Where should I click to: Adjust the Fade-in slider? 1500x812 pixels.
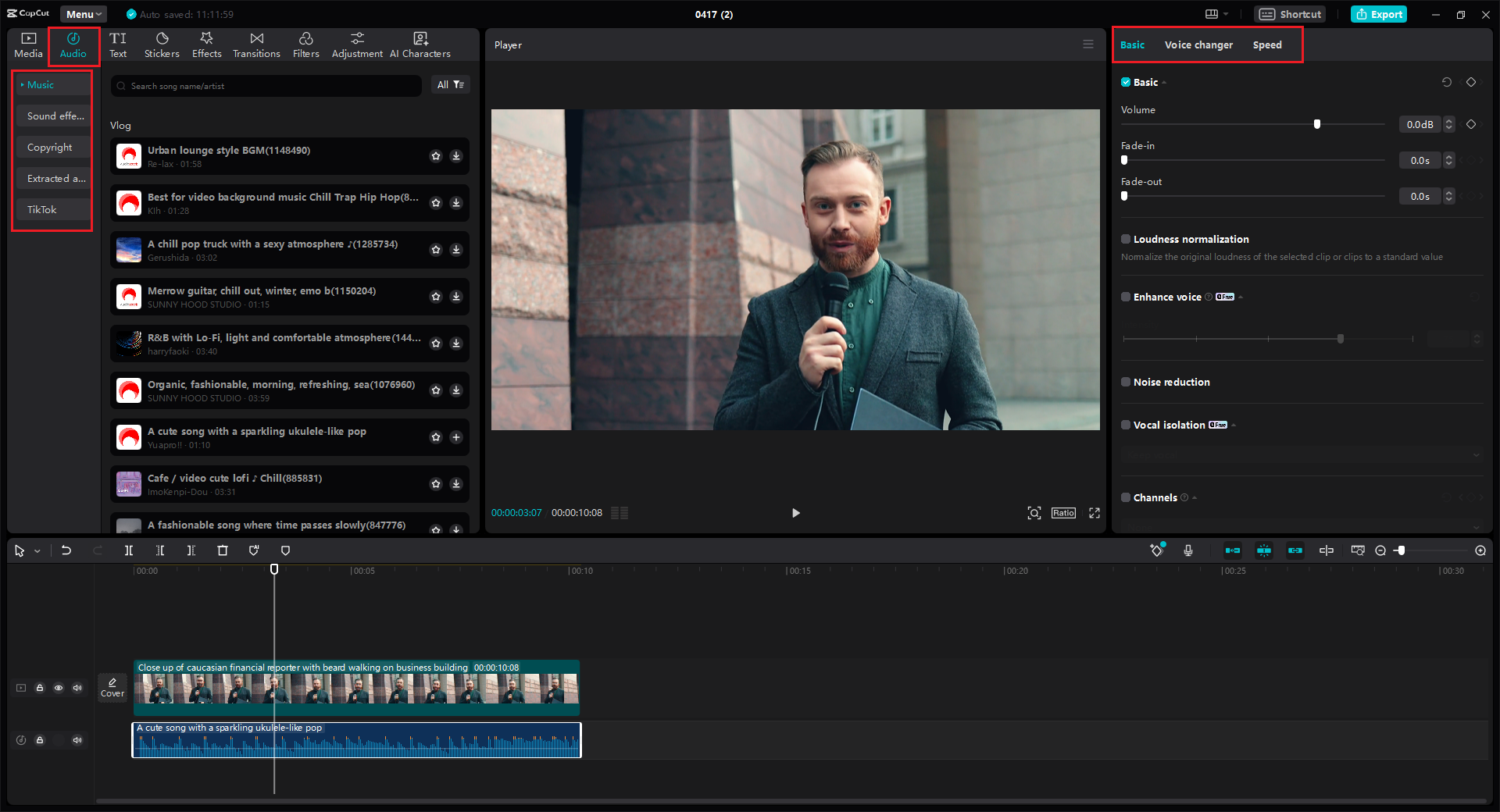pos(1125,160)
